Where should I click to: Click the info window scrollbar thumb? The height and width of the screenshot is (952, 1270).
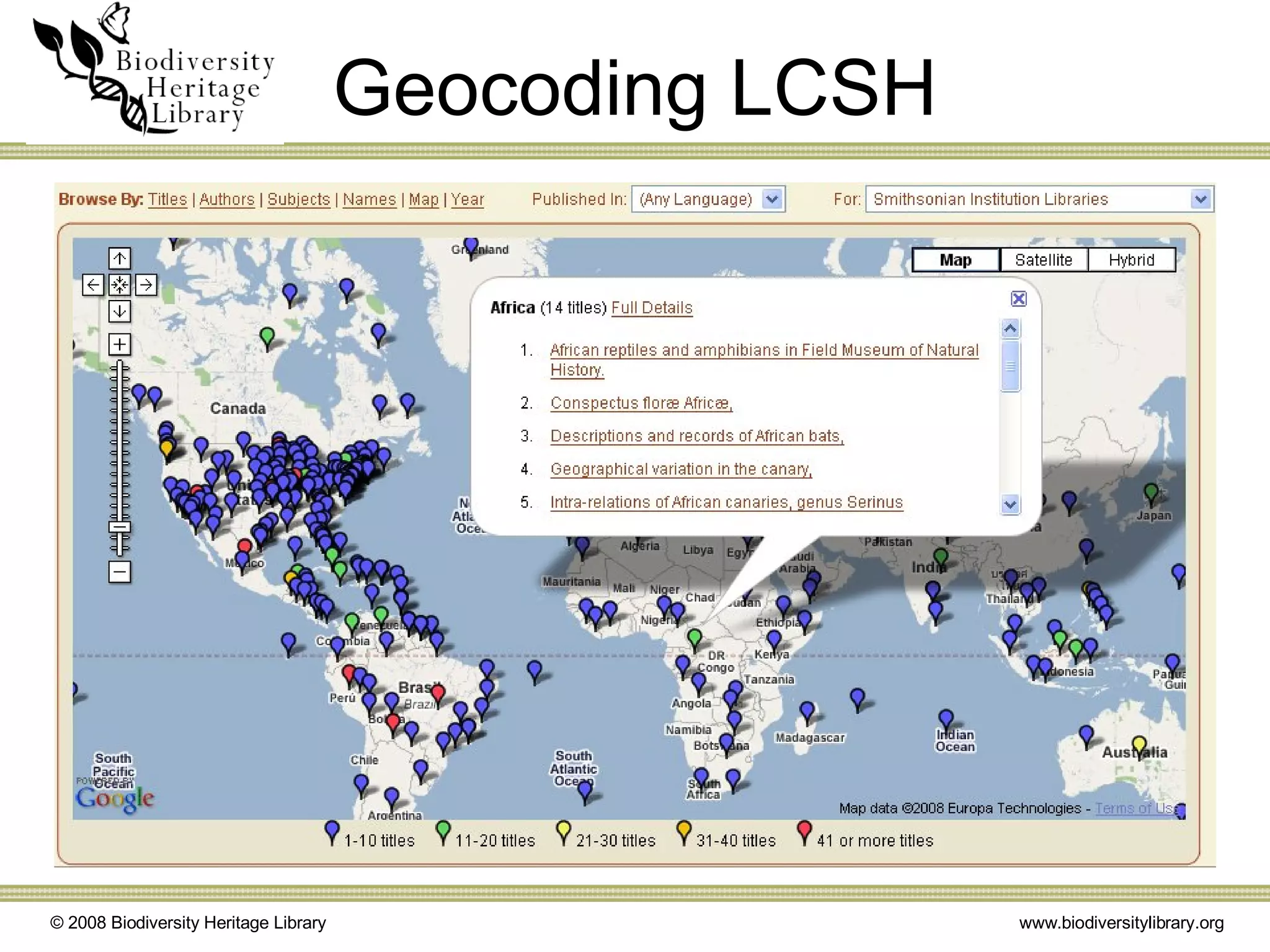[1010, 366]
